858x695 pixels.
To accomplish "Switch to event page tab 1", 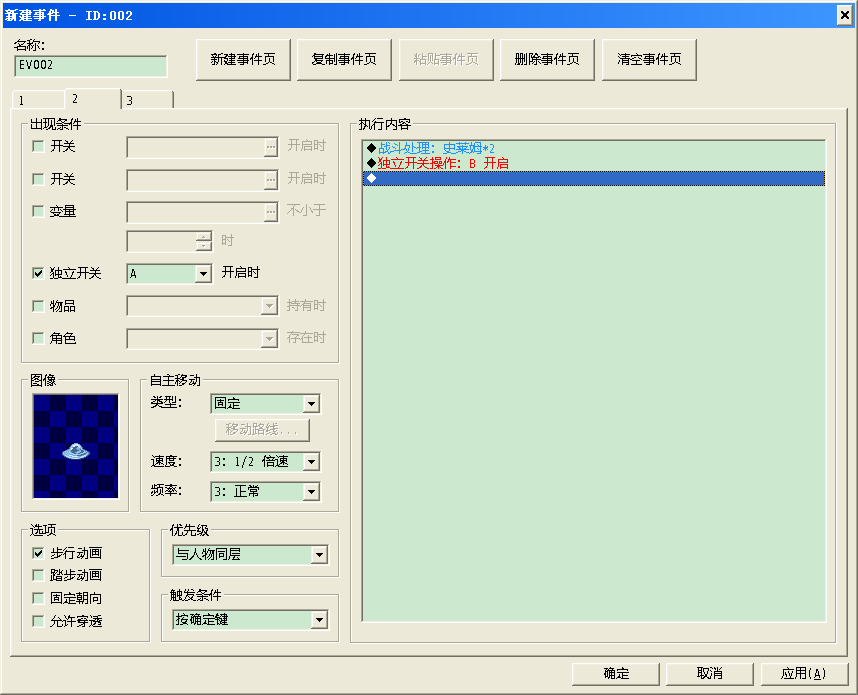I will tap(38, 100).
